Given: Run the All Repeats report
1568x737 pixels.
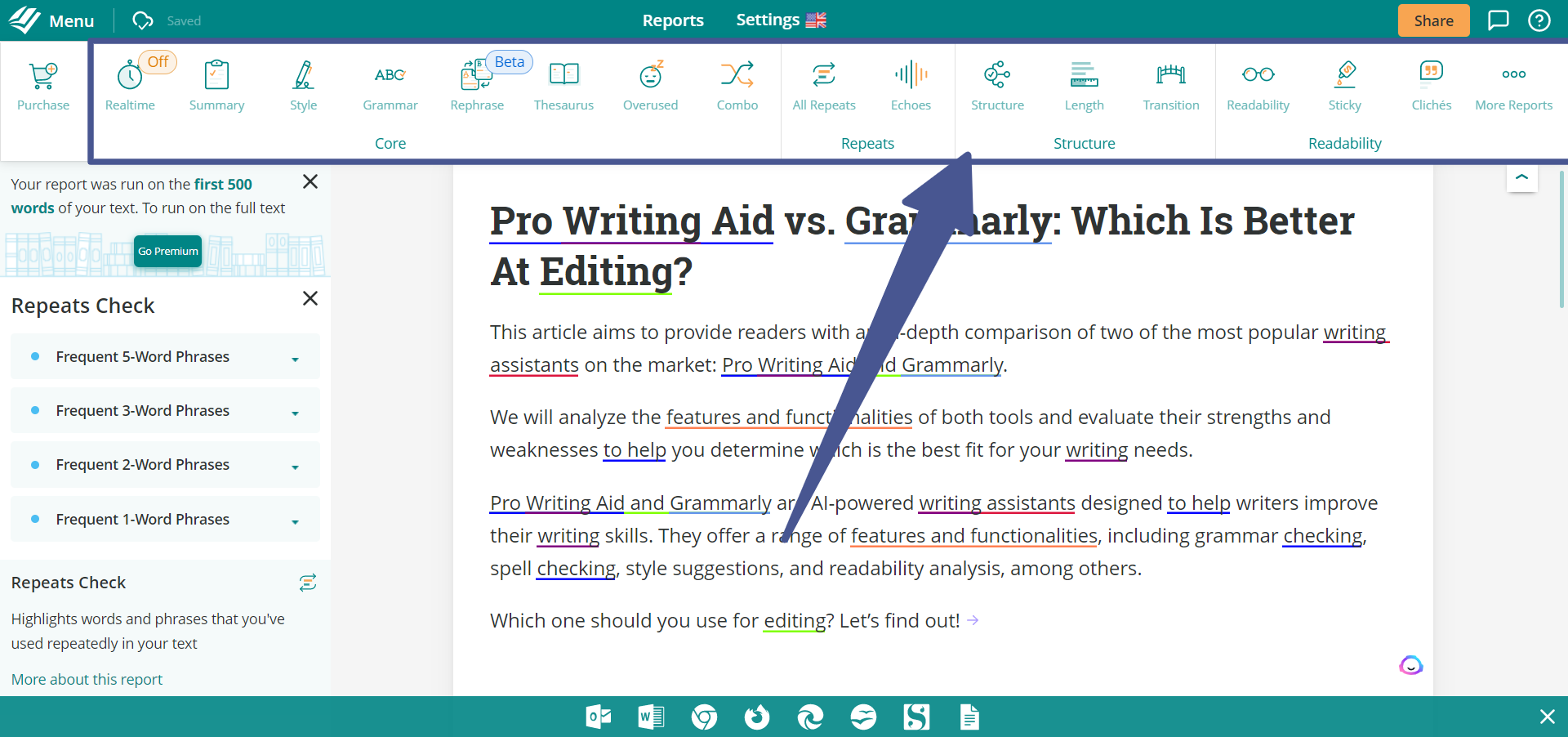Looking at the screenshot, I should (824, 85).
